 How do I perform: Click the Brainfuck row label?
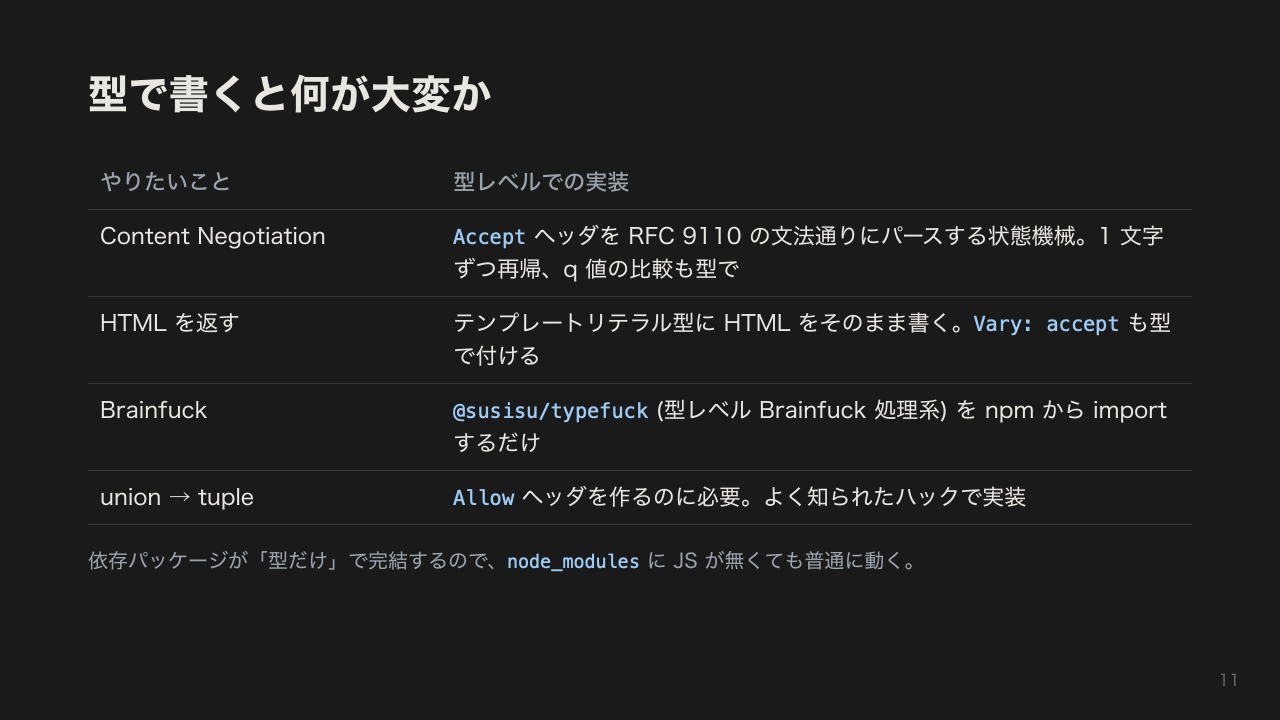click(153, 410)
